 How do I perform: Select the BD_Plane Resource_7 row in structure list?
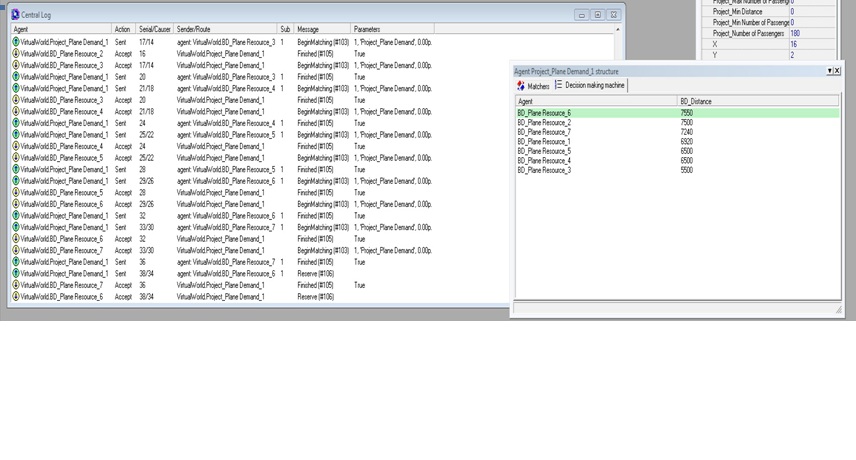click(x=677, y=132)
